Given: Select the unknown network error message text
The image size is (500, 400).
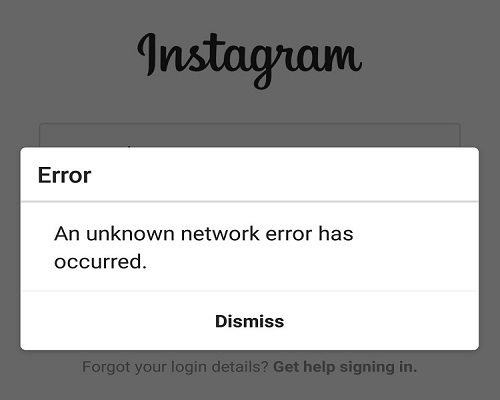Looking at the screenshot, I should pyautogui.click(x=204, y=247).
